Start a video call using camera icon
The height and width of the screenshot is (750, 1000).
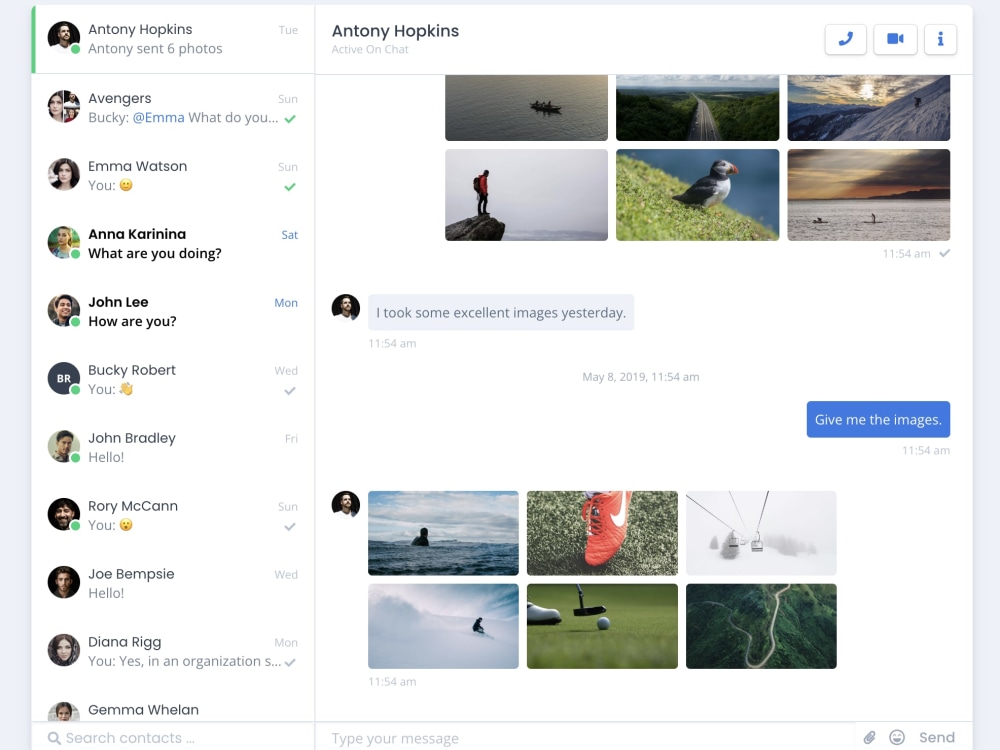895,40
